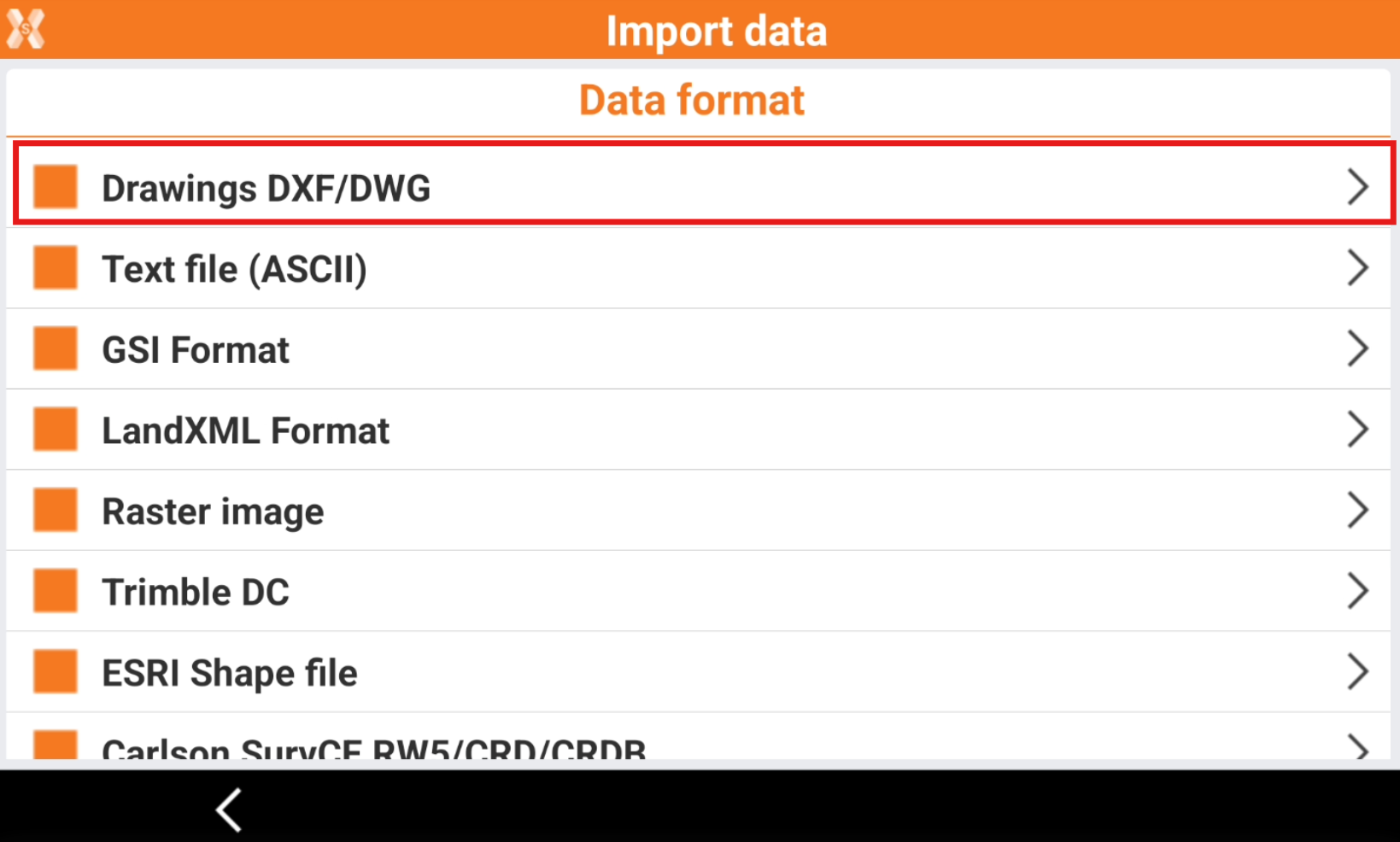
Task: Expand Drawings DXF/DWG chevron arrow
Action: 1357,187
